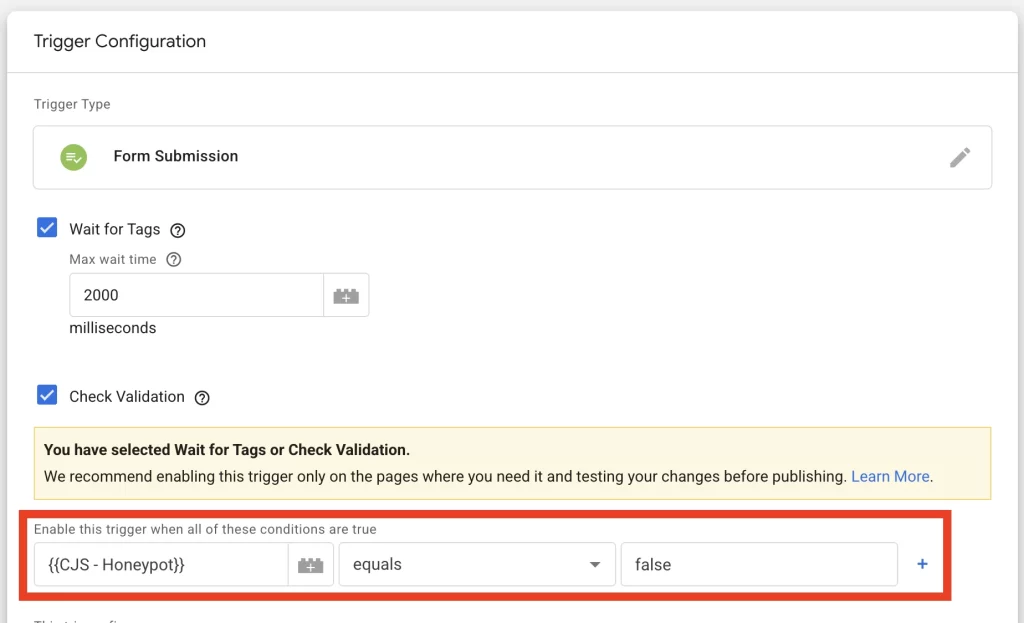Click the Form Submission trigger type name
1024x623 pixels.
tap(176, 157)
